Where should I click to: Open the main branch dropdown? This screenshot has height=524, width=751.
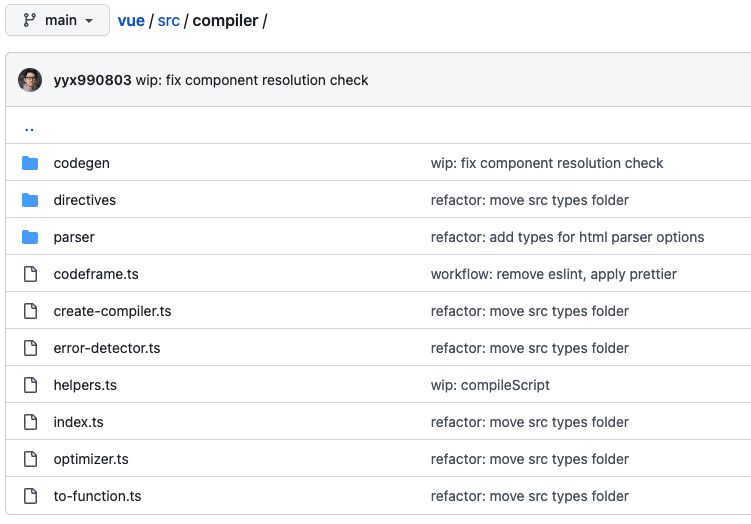pos(57,20)
